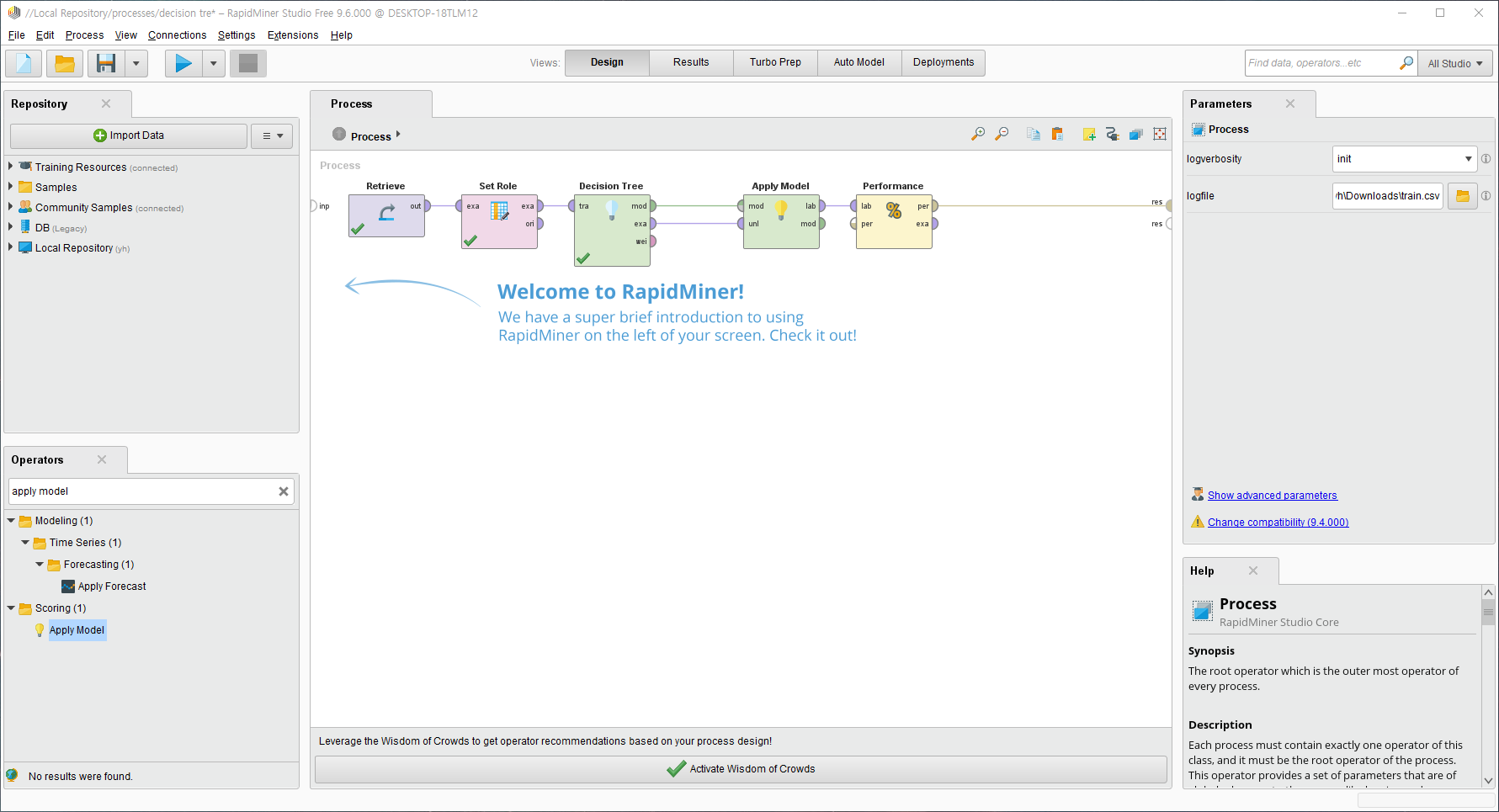This screenshot has width=1499, height=812.
Task: Run the process with blue play button
Action: tap(183, 63)
